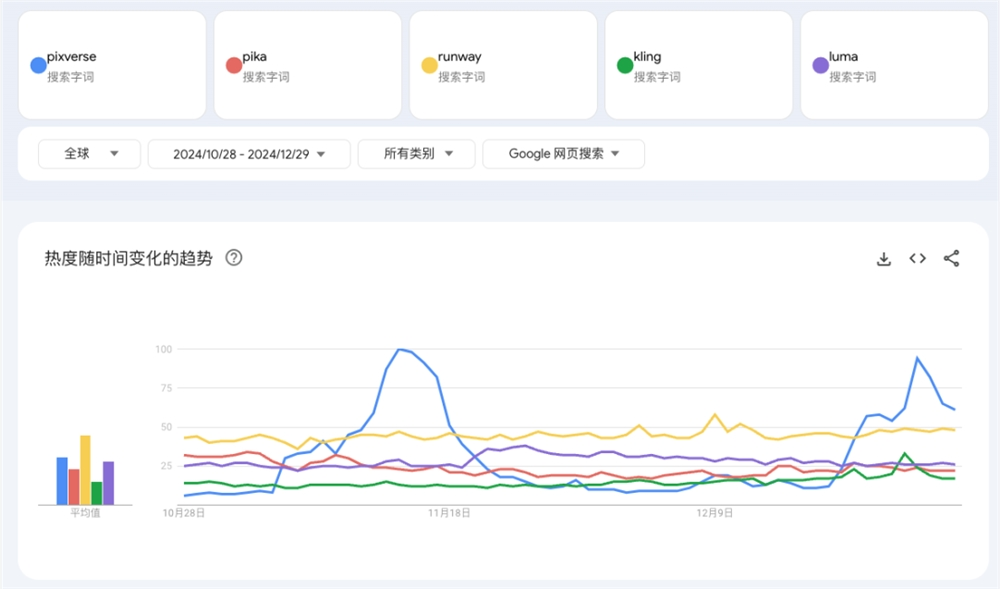1000x589 pixels.
Task: Open the 2024/10/28 - 2024/12/29 date range picker
Action: click(248, 154)
